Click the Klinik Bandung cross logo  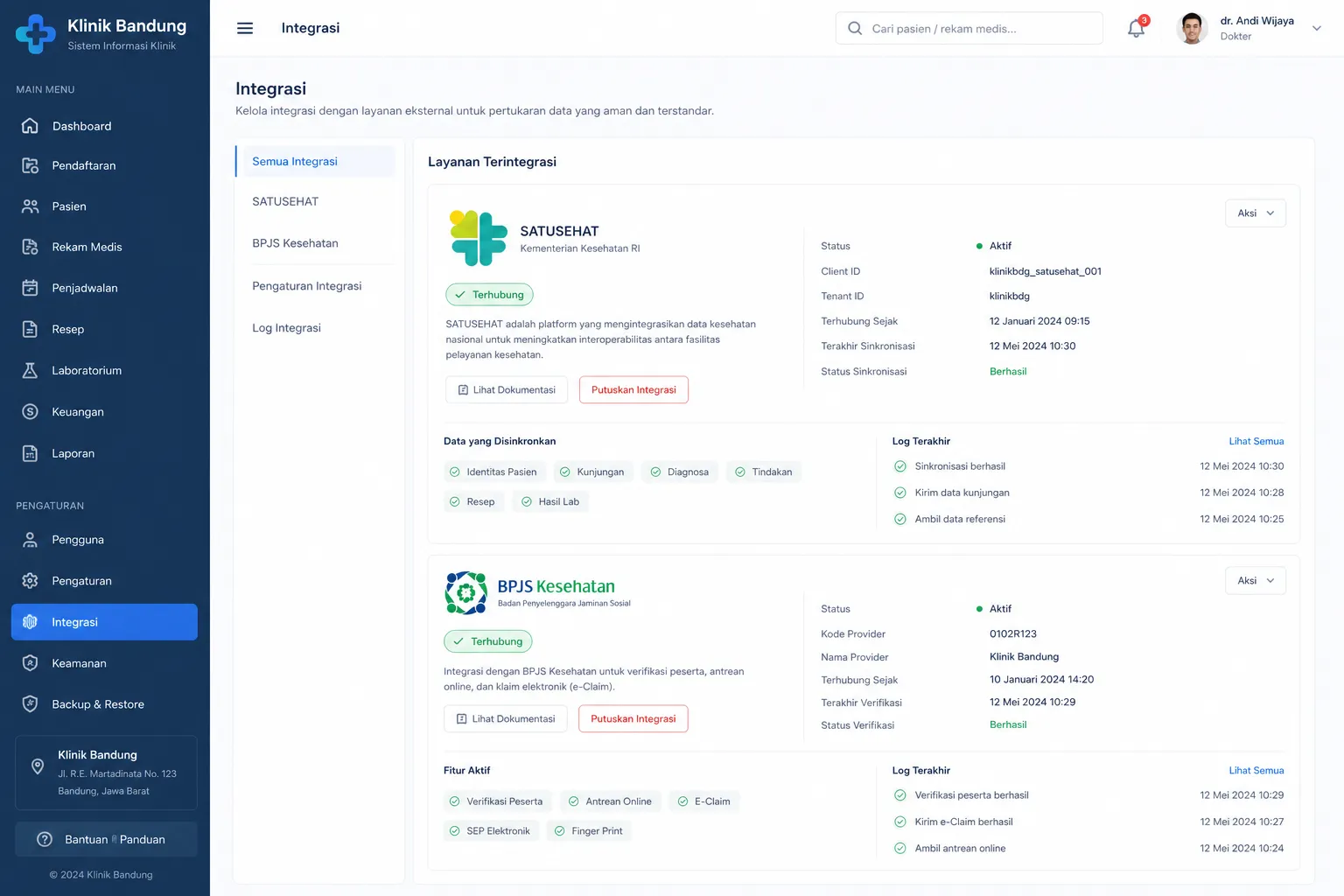(x=36, y=34)
